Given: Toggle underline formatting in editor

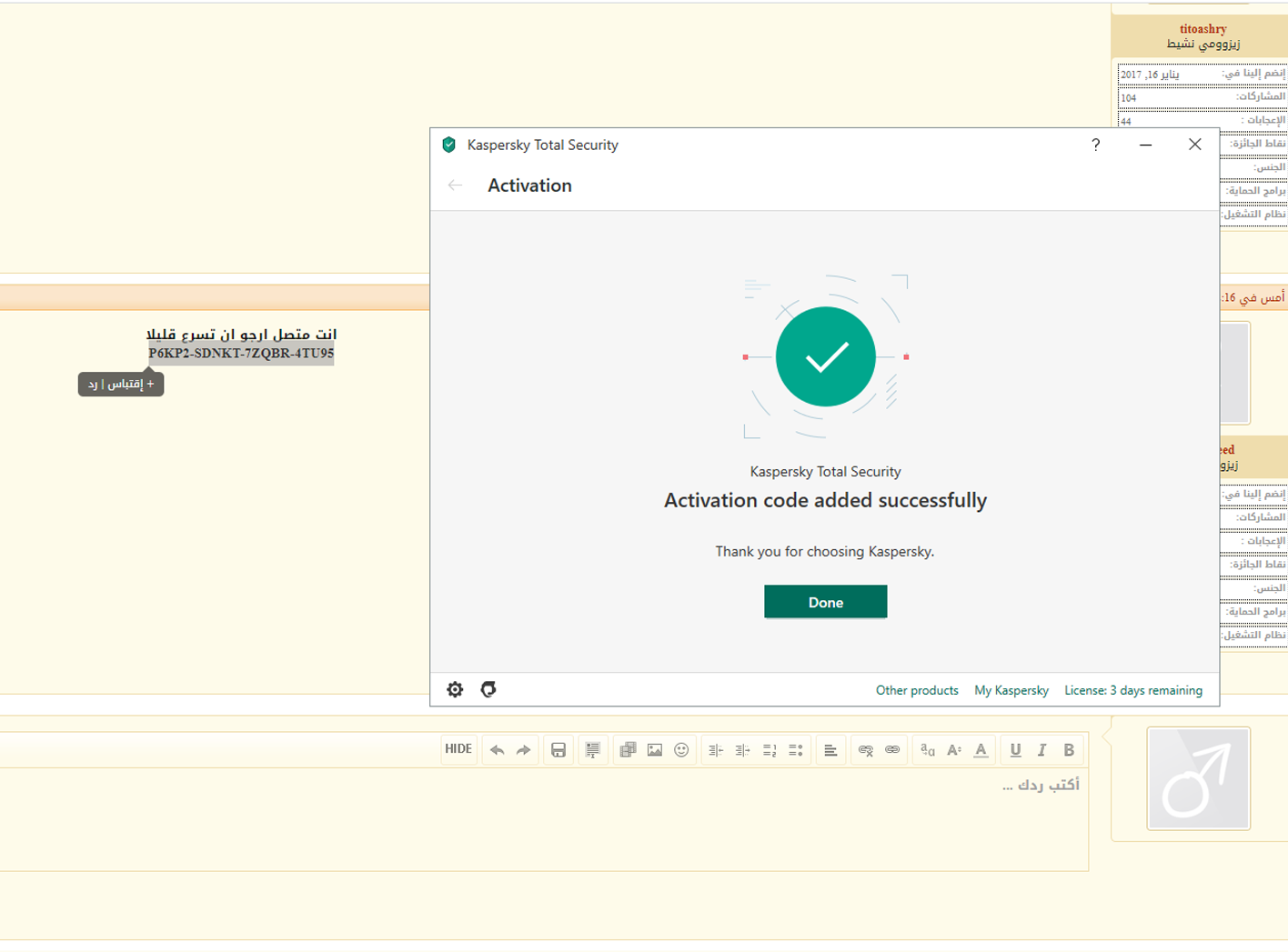Looking at the screenshot, I should pos(1015,750).
